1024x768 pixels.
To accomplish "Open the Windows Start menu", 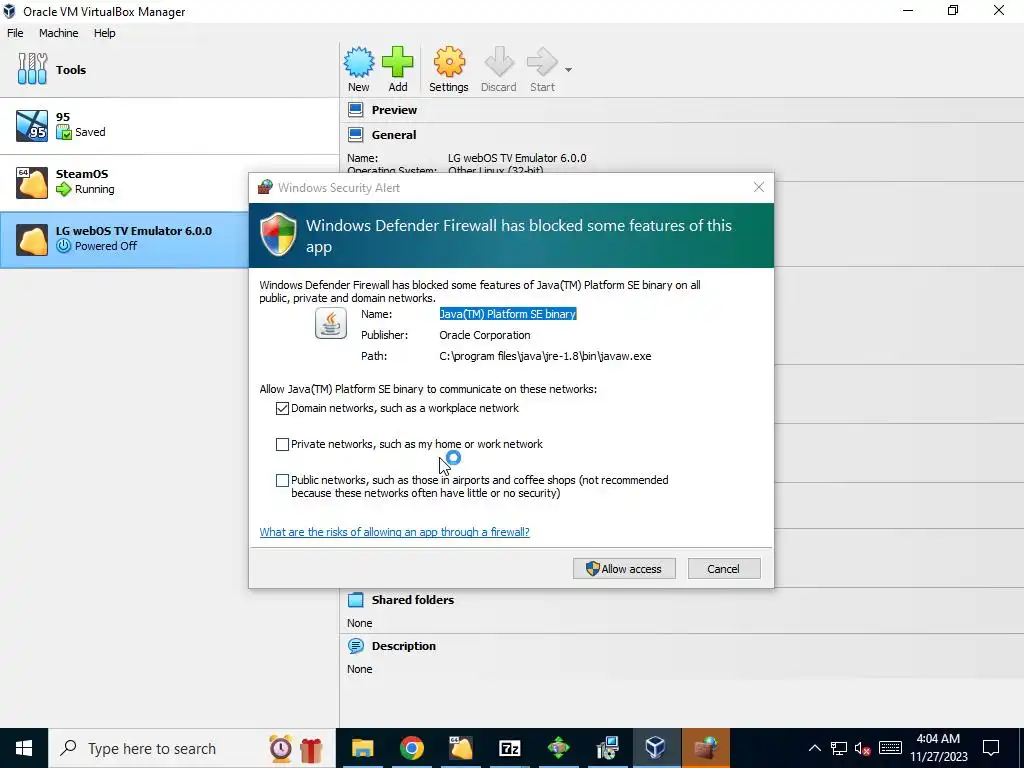I will [24, 748].
